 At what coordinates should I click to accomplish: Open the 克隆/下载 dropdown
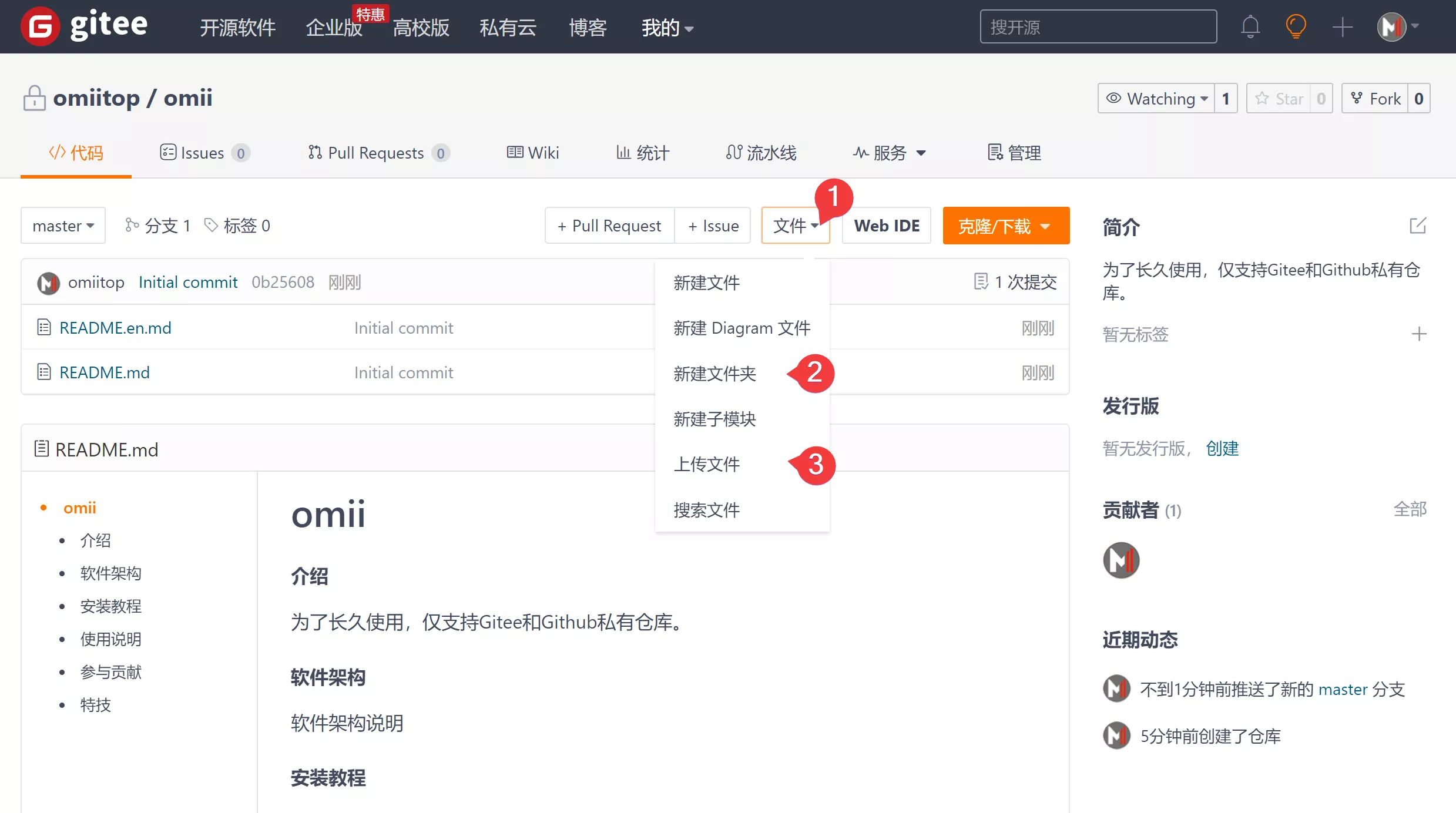(1005, 226)
